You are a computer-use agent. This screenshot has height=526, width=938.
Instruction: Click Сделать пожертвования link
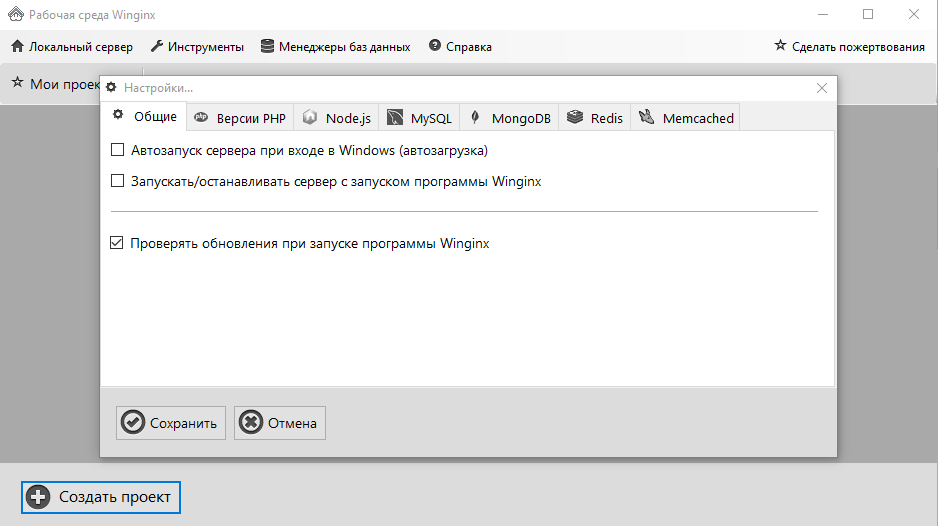coord(849,47)
